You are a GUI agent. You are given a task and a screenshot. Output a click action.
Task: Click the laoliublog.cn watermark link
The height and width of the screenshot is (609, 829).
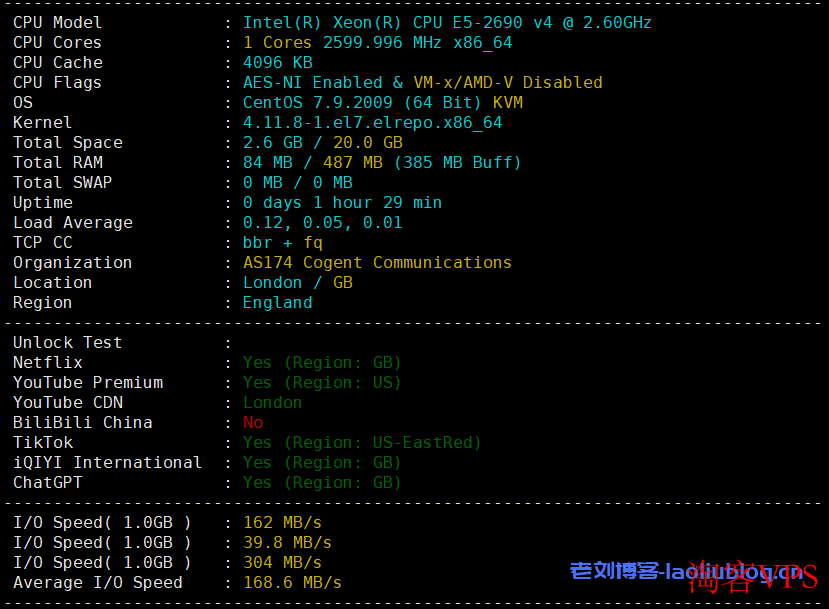687,571
